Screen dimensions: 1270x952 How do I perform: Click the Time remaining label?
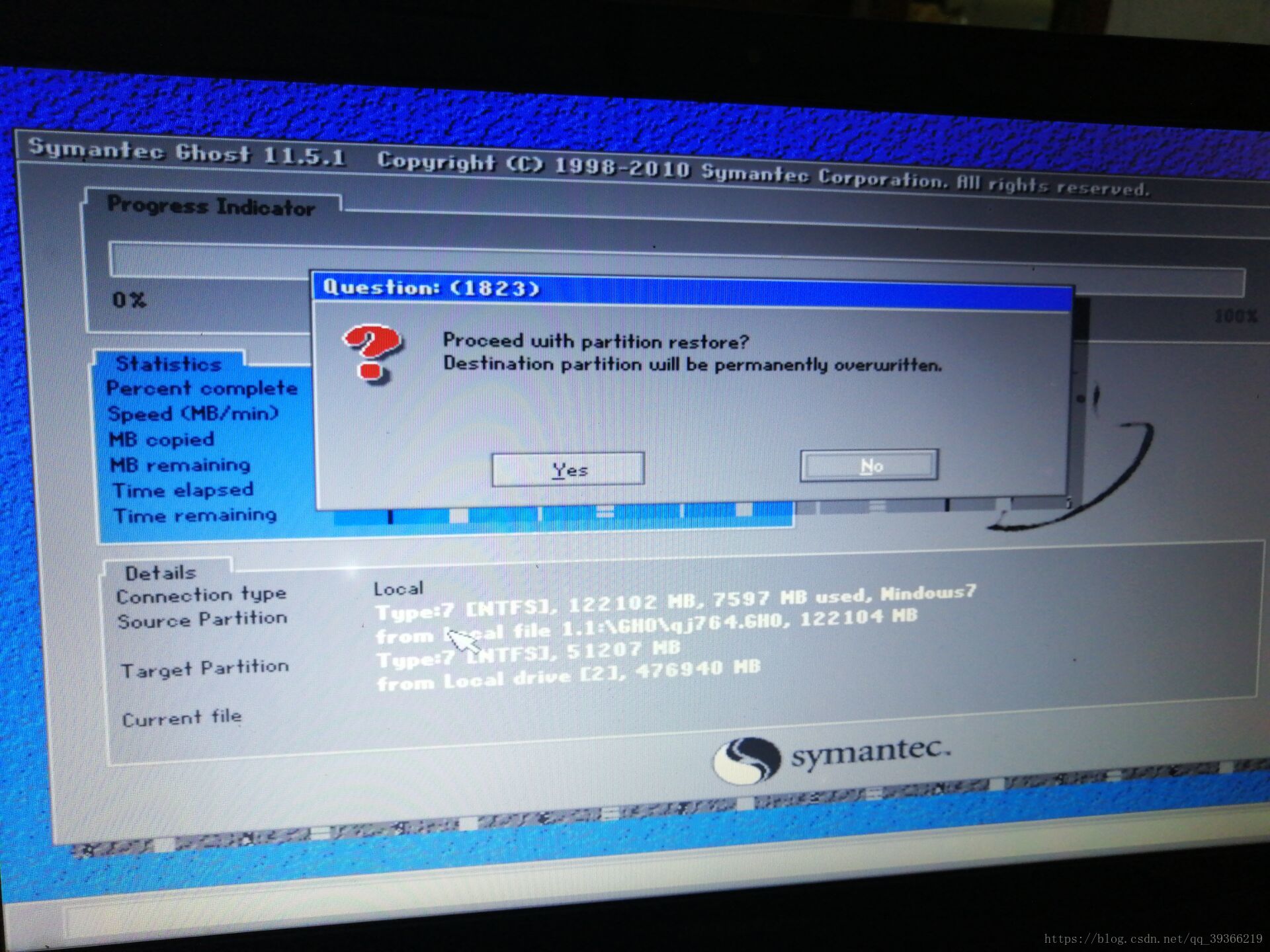(194, 515)
